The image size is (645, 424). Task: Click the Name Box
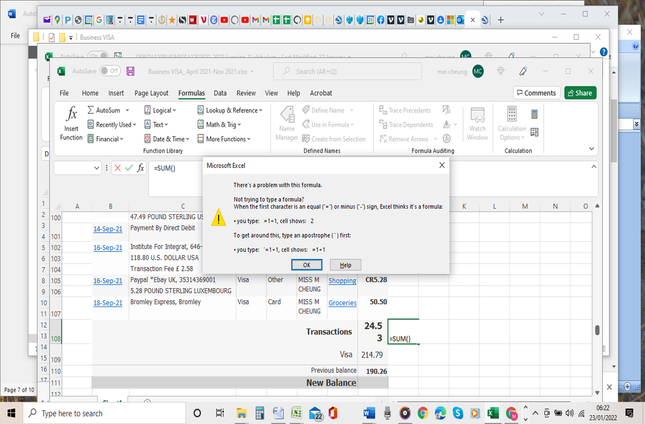click(x=77, y=168)
